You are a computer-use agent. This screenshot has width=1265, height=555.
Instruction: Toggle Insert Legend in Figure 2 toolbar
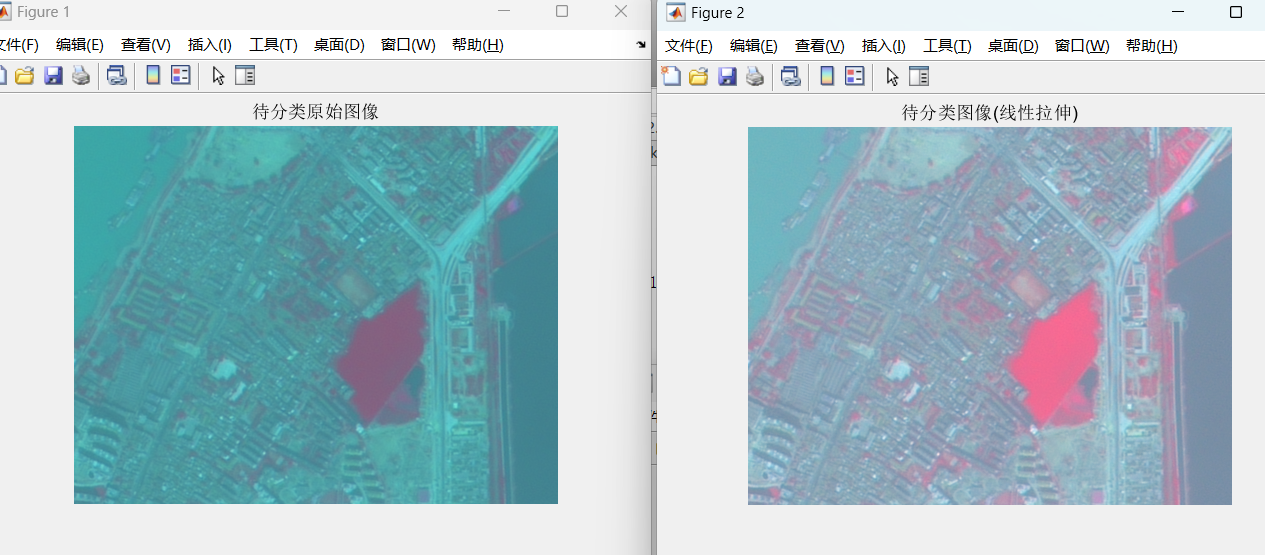coord(855,76)
